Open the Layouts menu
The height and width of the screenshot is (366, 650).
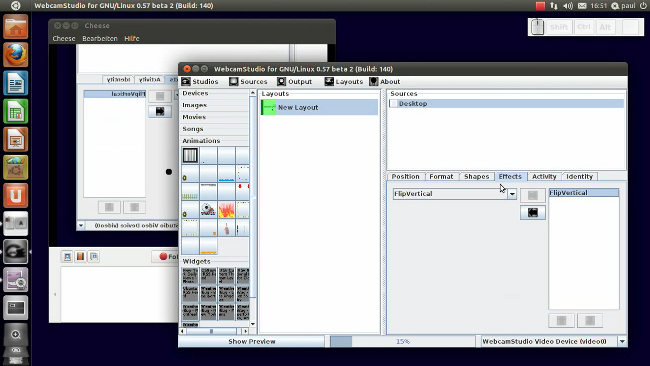pyautogui.click(x=344, y=82)
